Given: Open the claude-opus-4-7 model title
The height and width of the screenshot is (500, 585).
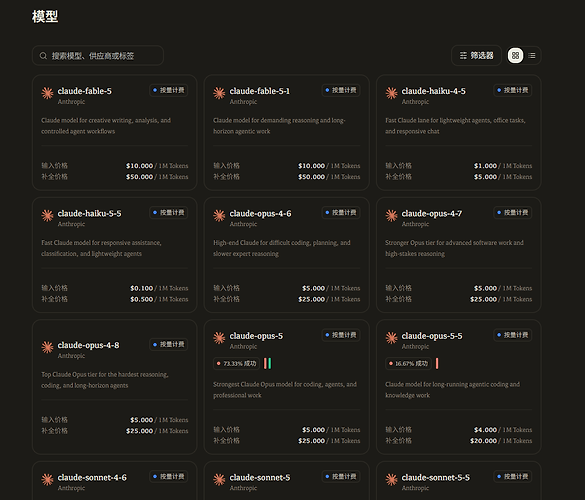Looking at the screenshot, I should (x=432, y=213).
